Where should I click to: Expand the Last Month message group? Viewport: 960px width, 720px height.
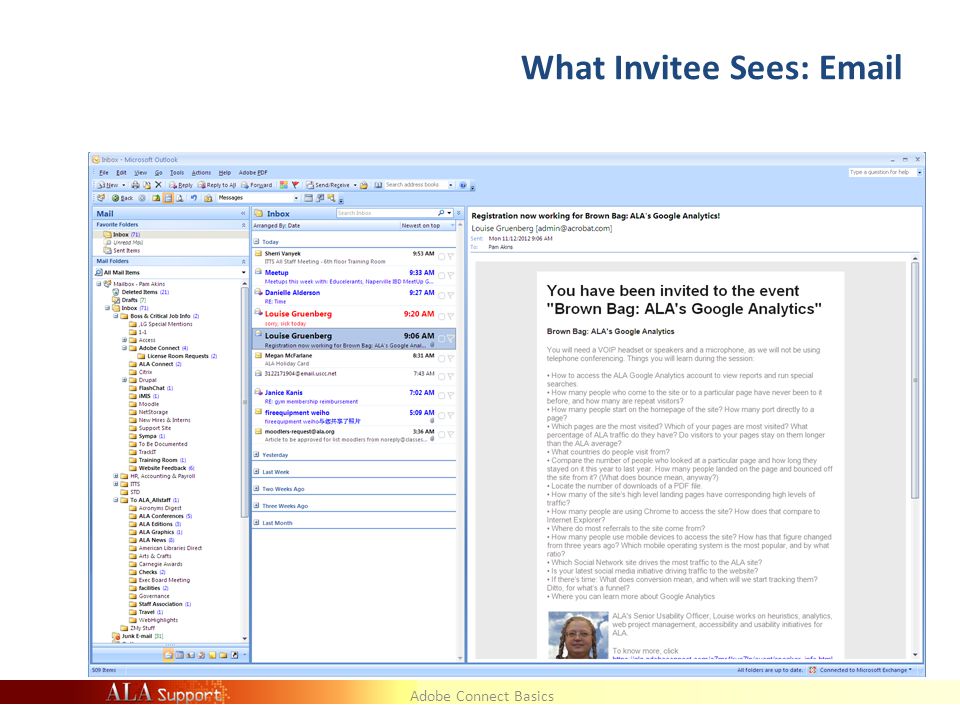click(x=257, y=523)
